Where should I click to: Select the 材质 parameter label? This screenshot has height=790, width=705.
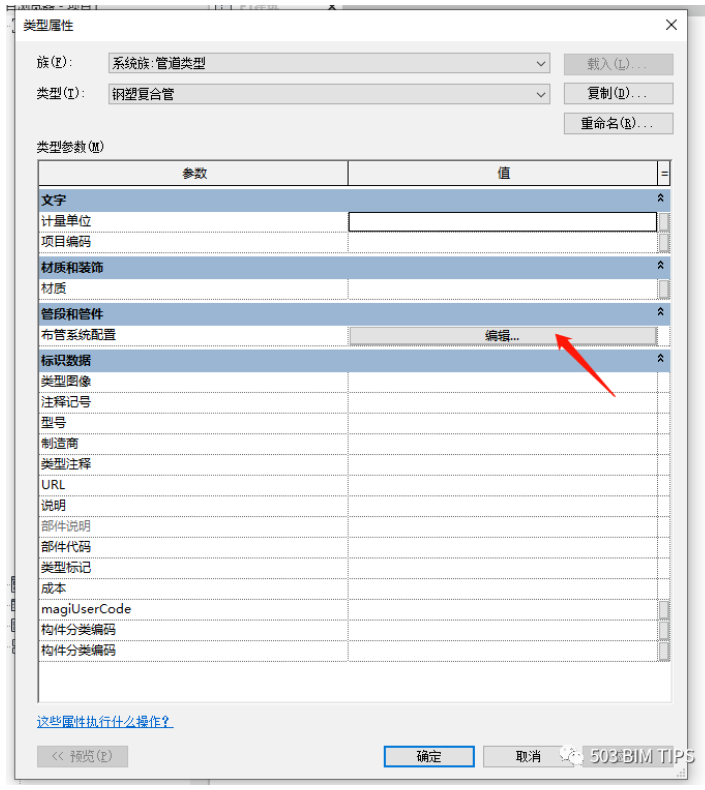click(x=53, y=289)
